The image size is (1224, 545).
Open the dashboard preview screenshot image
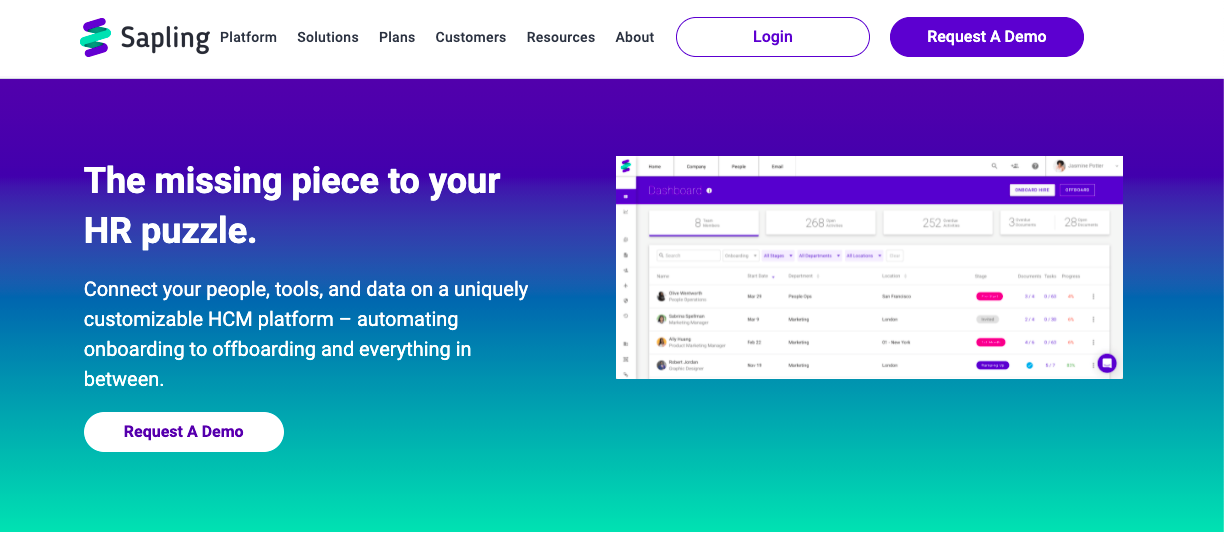tap(869, 267)
